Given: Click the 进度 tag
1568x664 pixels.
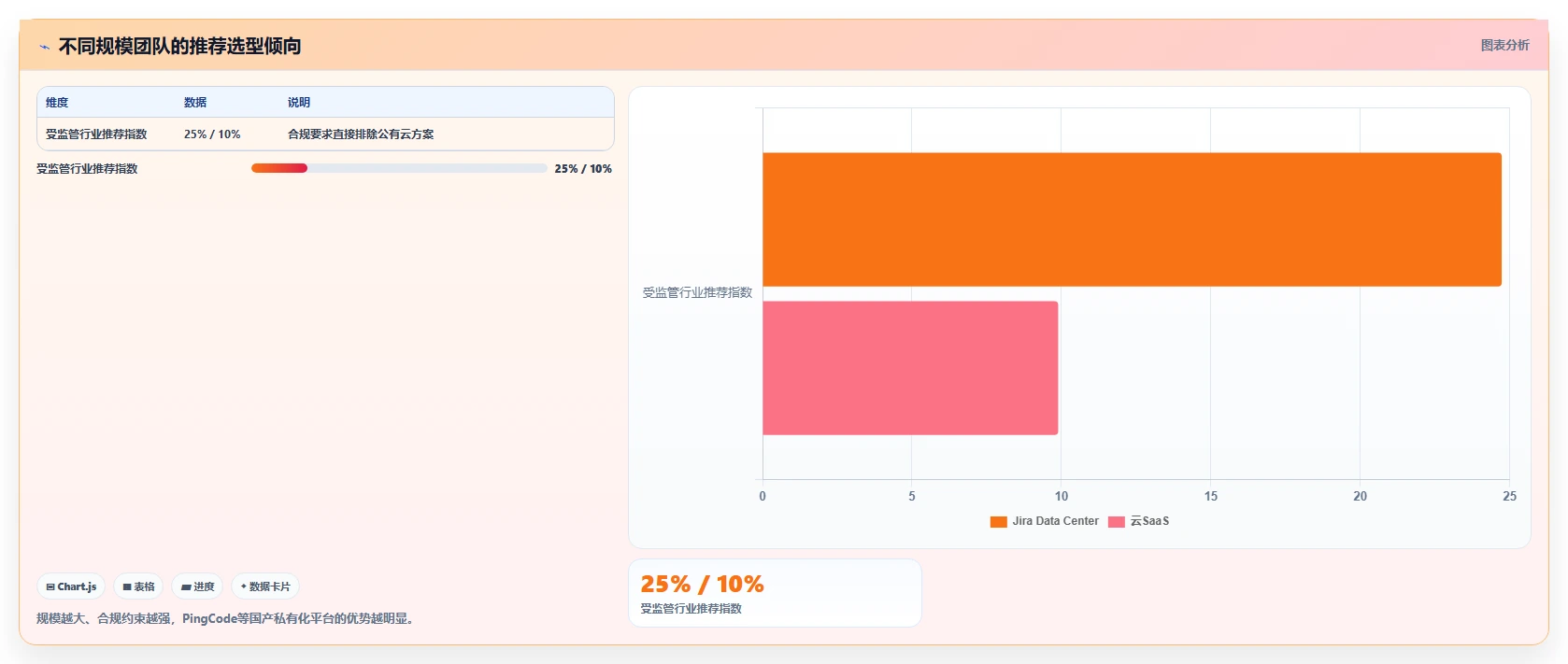Looking at the screenshot, I should click(197, 586).
